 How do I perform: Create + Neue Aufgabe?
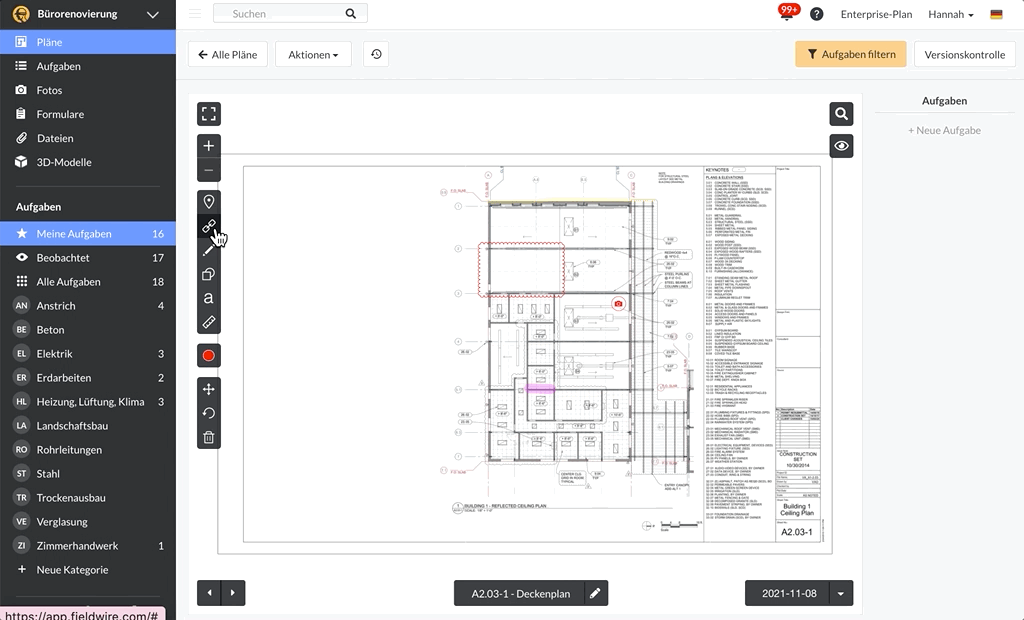944,130
